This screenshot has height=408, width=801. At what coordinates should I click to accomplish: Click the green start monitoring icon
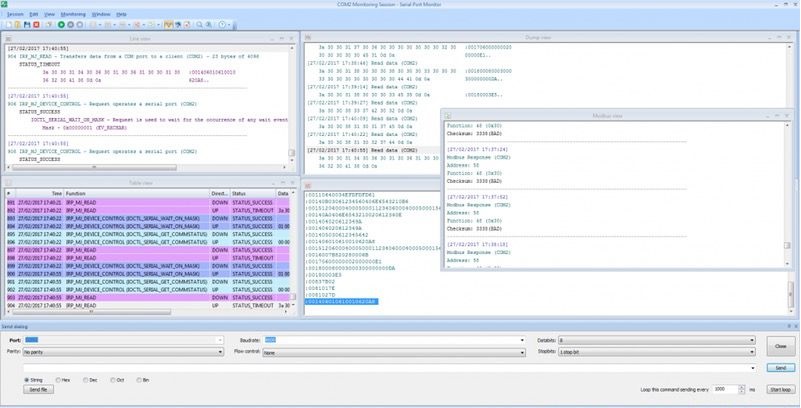coord(61,25)
